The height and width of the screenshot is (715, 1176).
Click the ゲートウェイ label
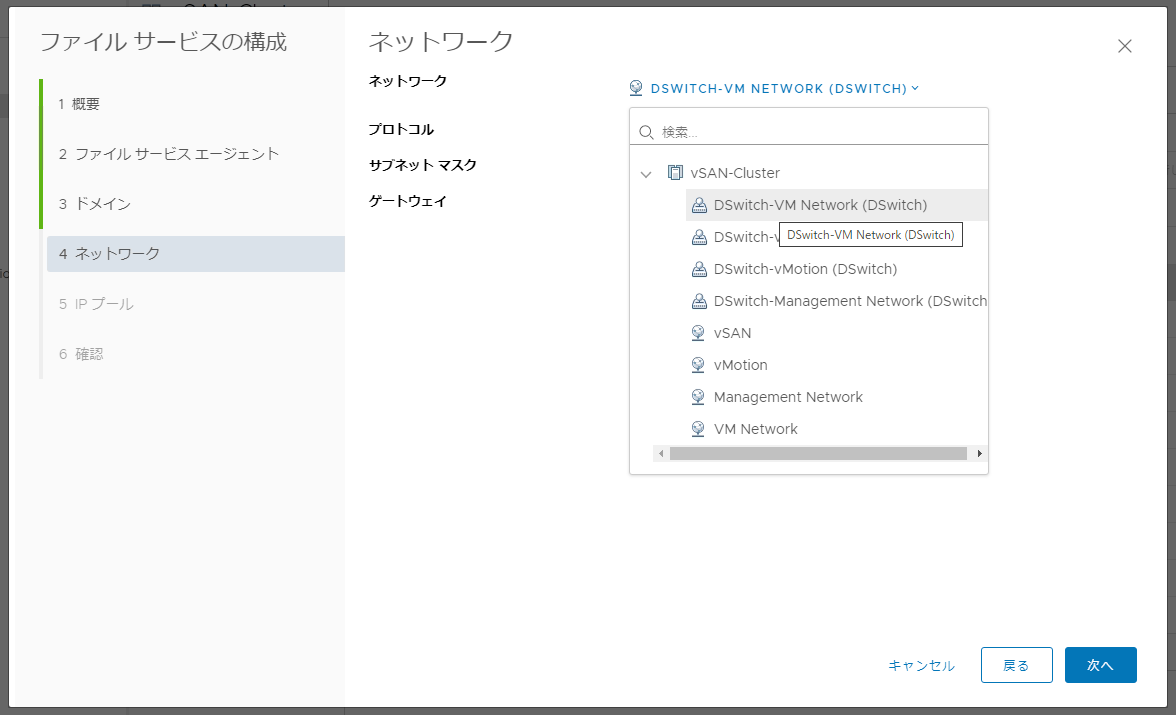tap(408, 201)
